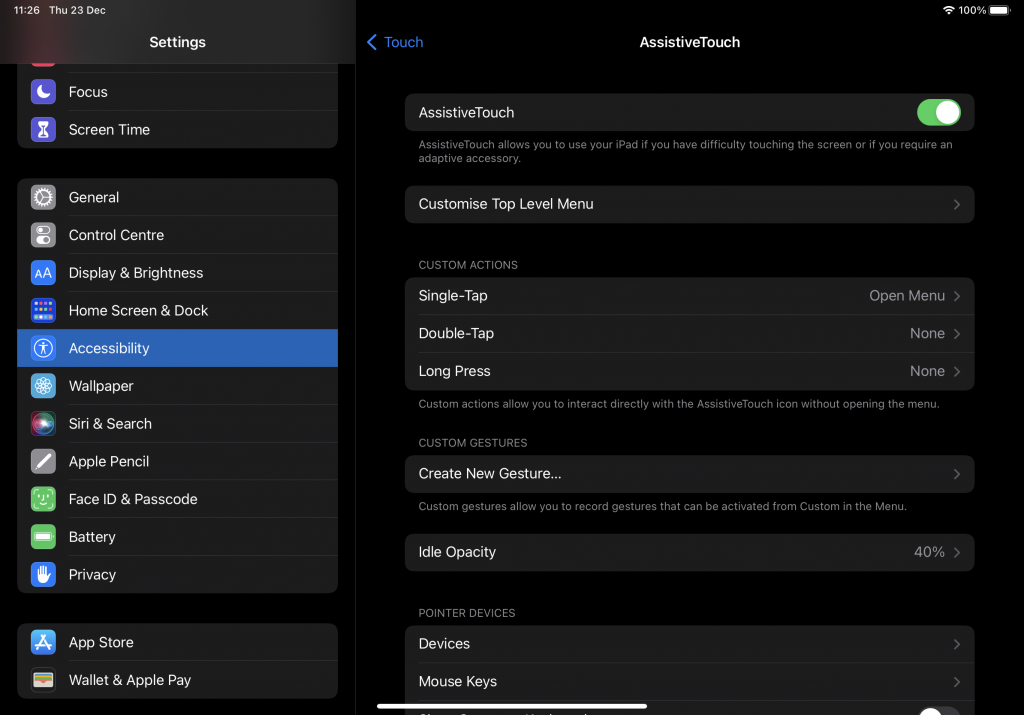Tap Create New Gesture... label
Image resolution: width=1024 pixels, height=715 pixels.
pos(490,473)
